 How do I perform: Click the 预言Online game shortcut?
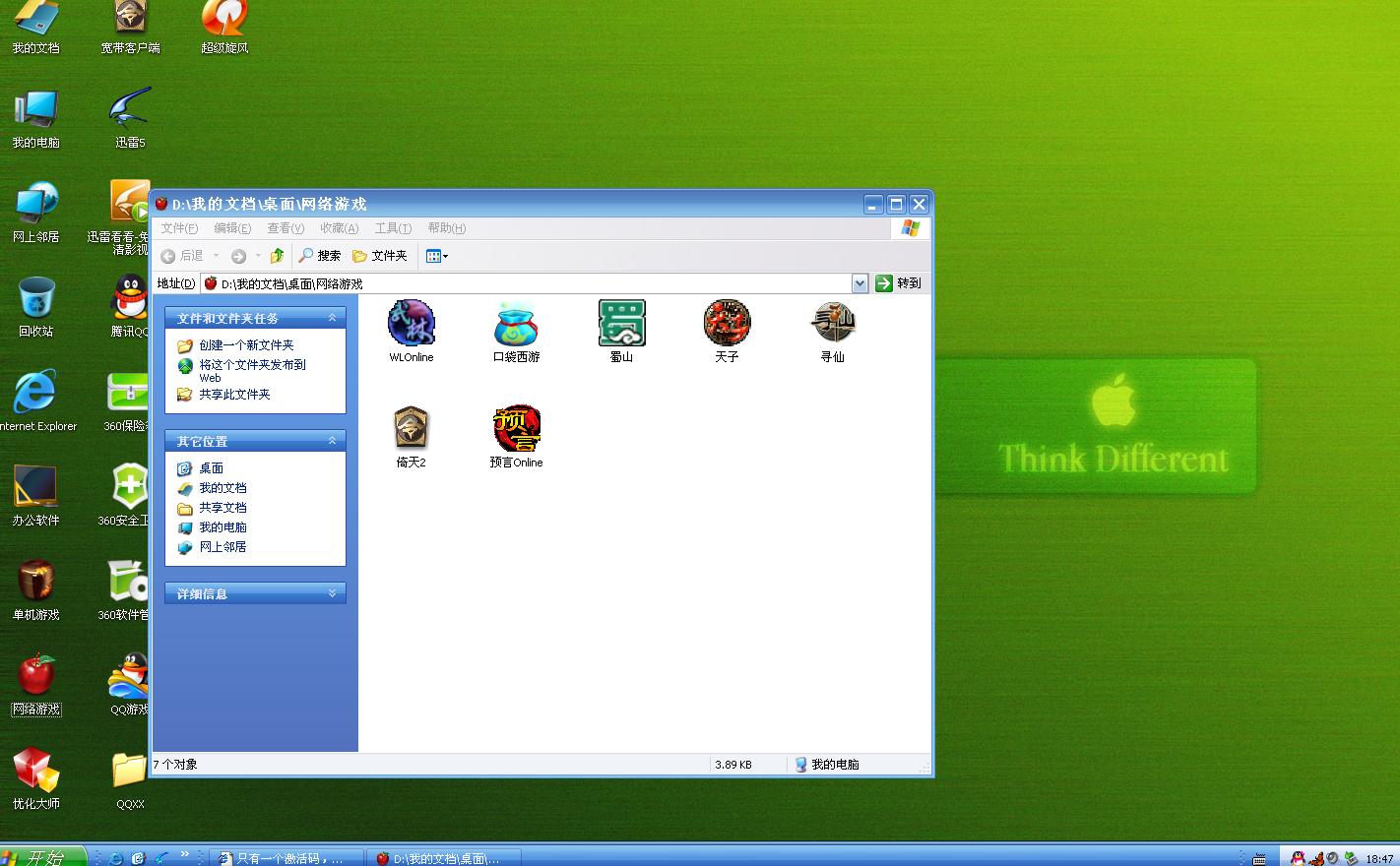[516, 429]
